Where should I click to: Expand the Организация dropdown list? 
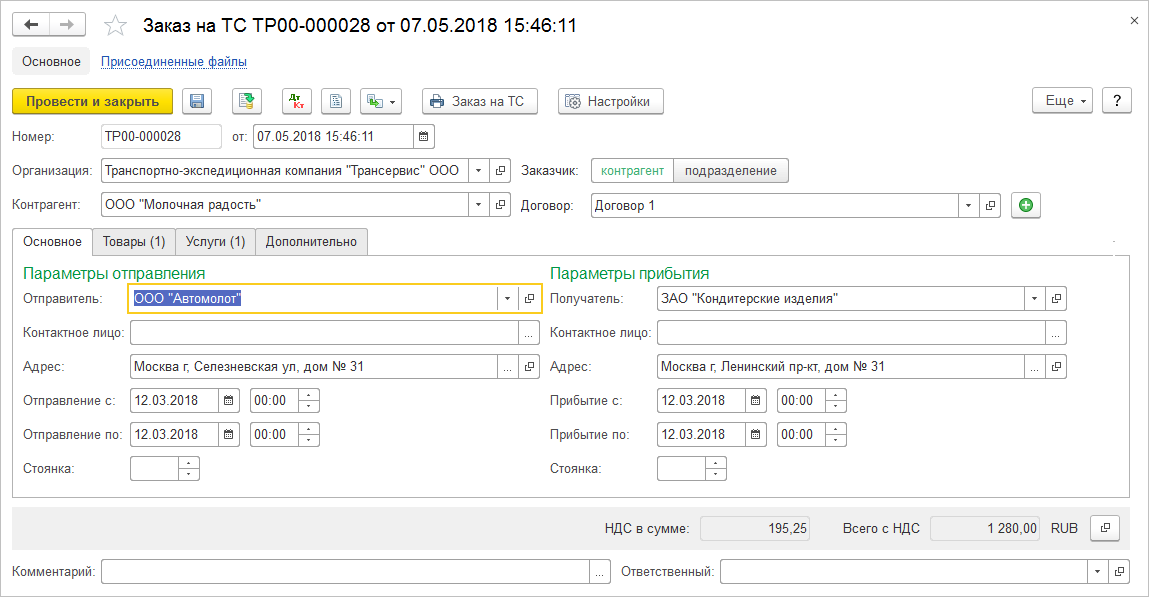pyautogui.click(x=478, y=171)
